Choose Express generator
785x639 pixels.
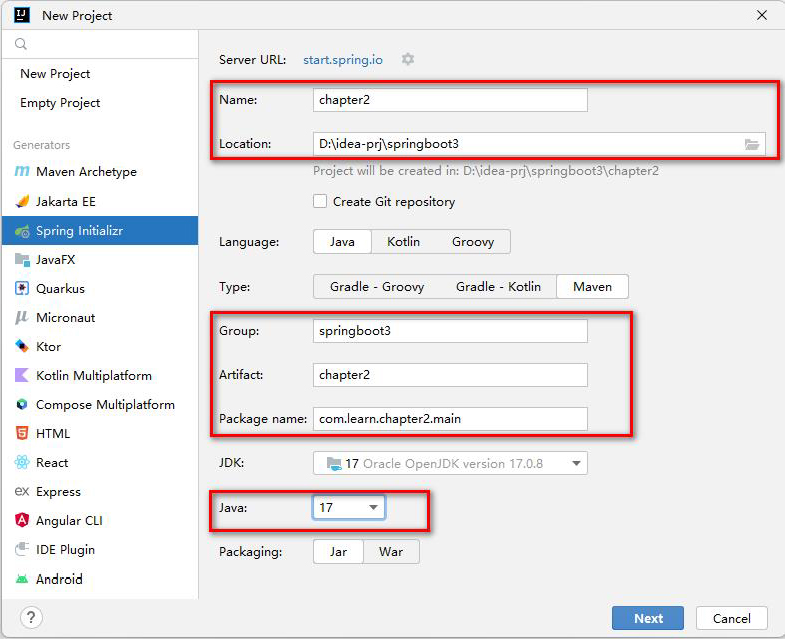coord(100,491)
